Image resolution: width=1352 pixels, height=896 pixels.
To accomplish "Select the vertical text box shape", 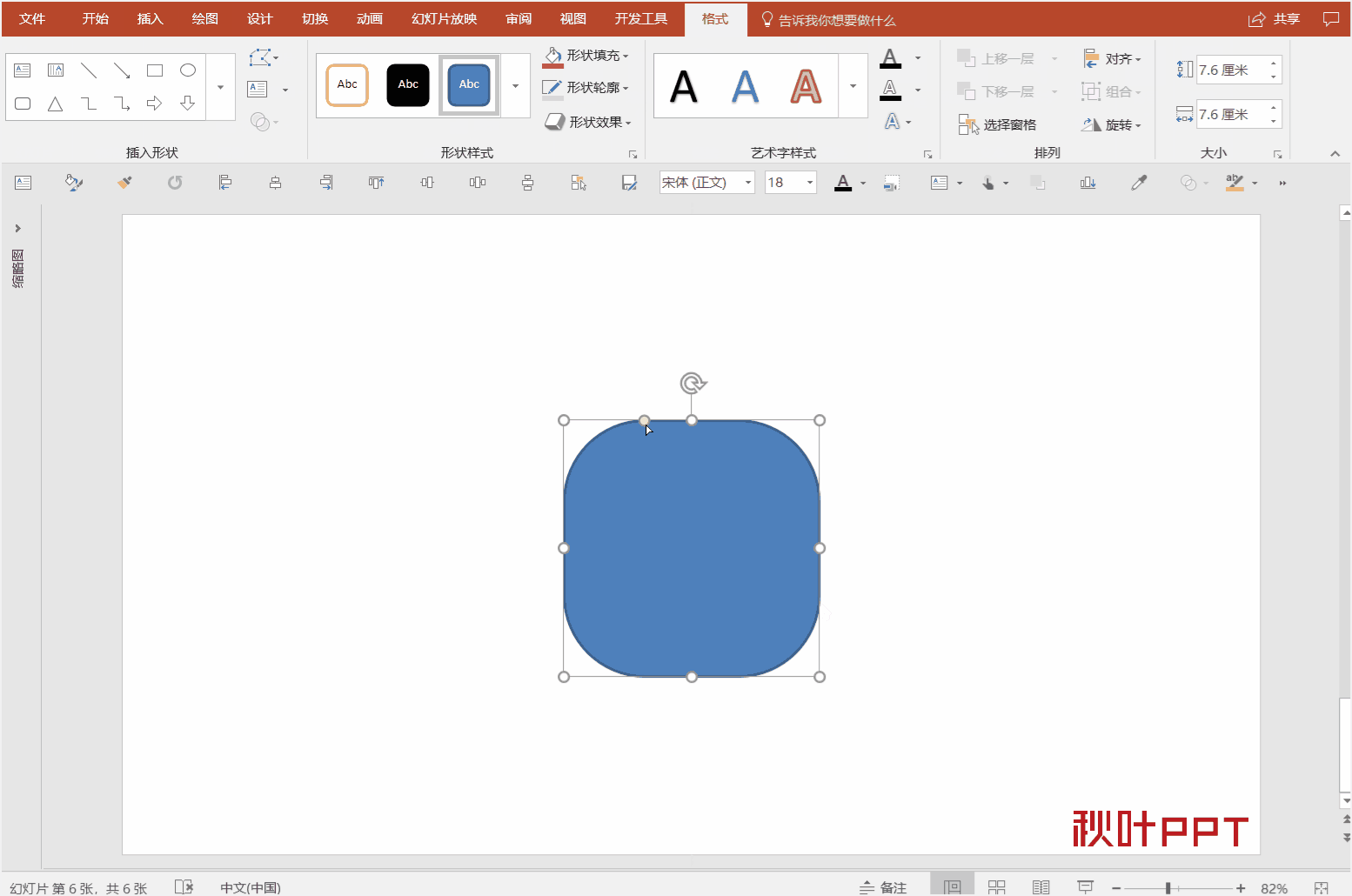I will click(56, 70).
